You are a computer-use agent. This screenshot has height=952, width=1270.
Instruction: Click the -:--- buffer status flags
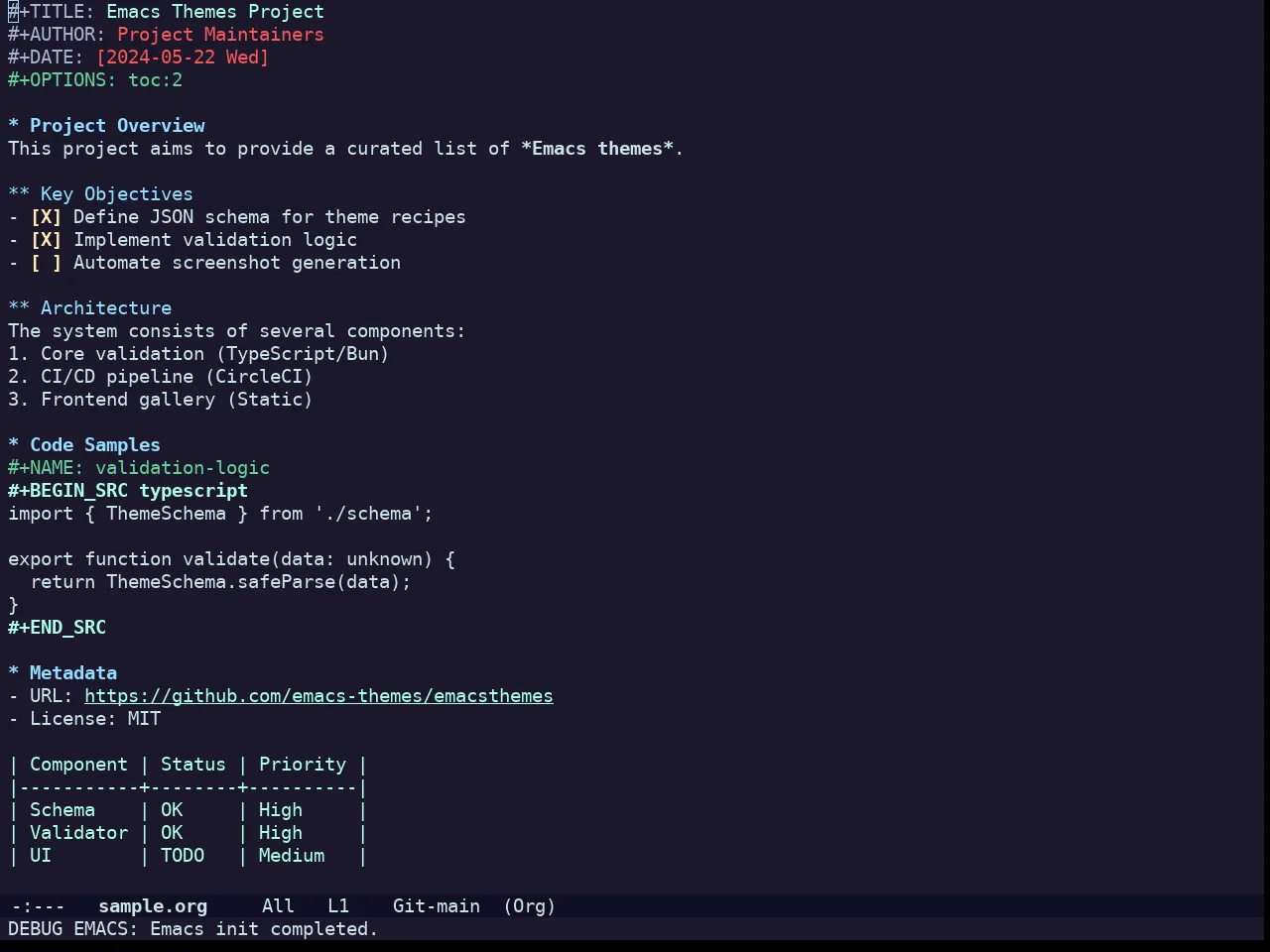point(38,906)
